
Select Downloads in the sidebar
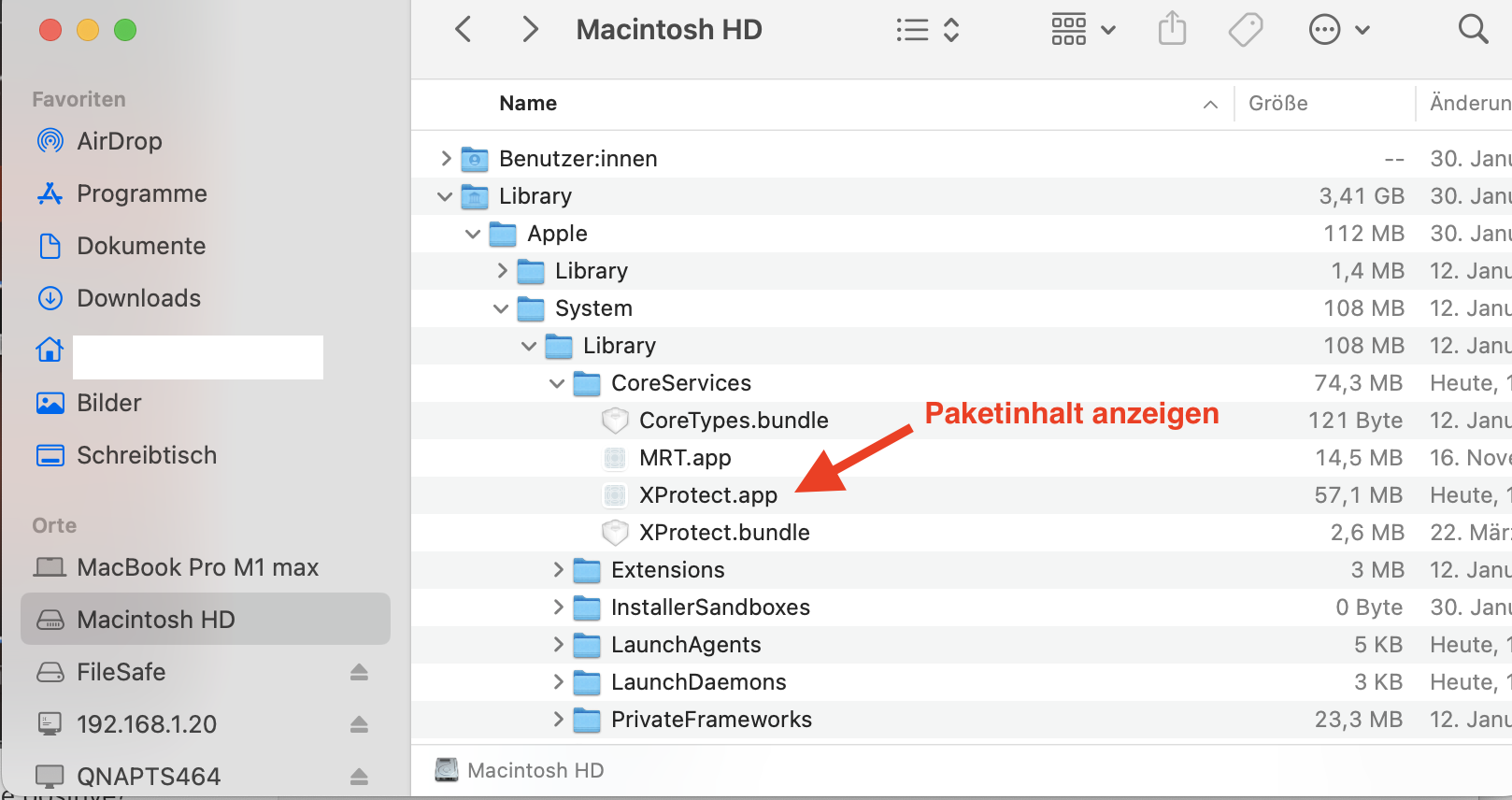point(138,298)
